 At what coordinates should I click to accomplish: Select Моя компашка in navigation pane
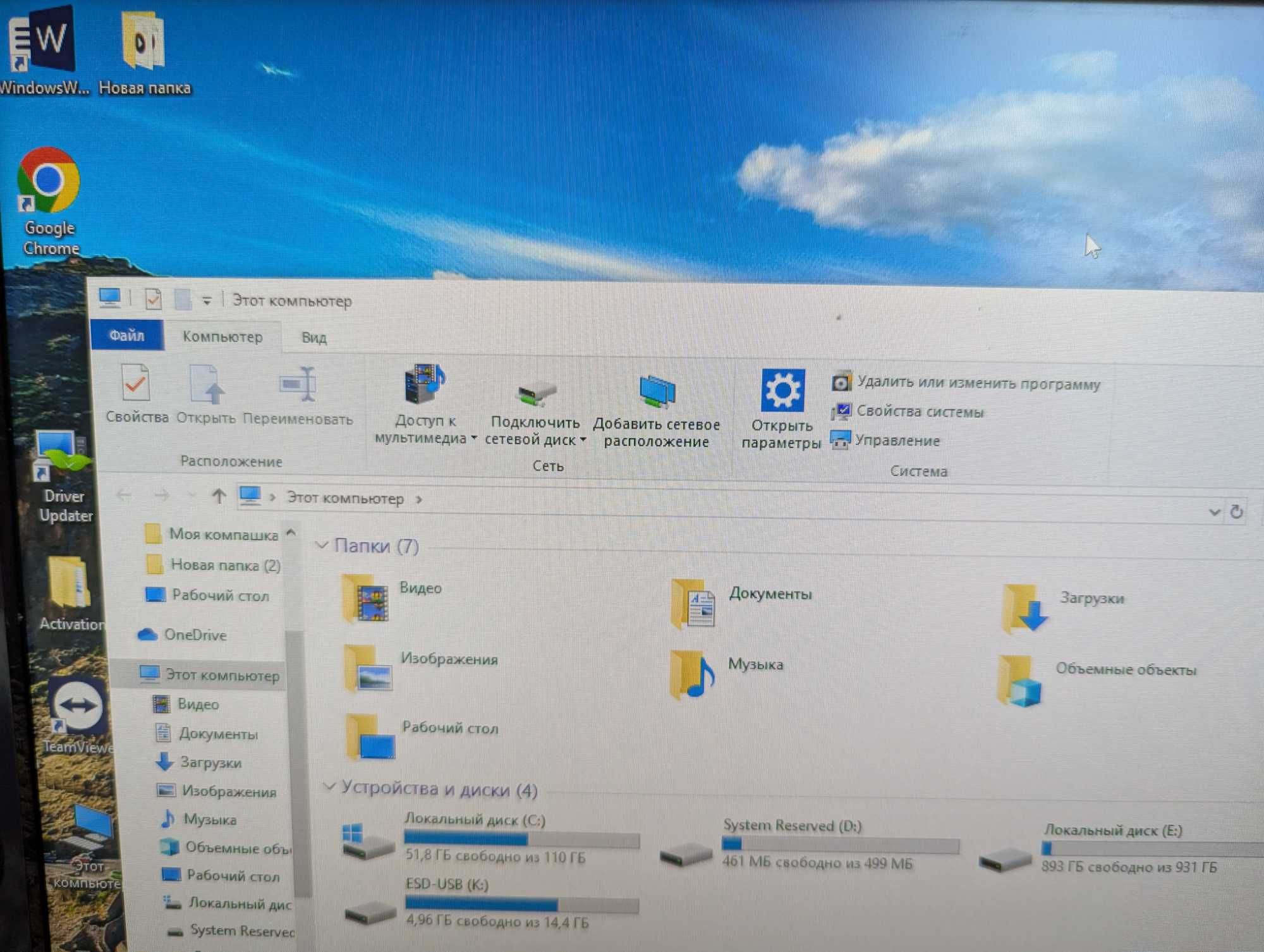click(x=211, y=534)
